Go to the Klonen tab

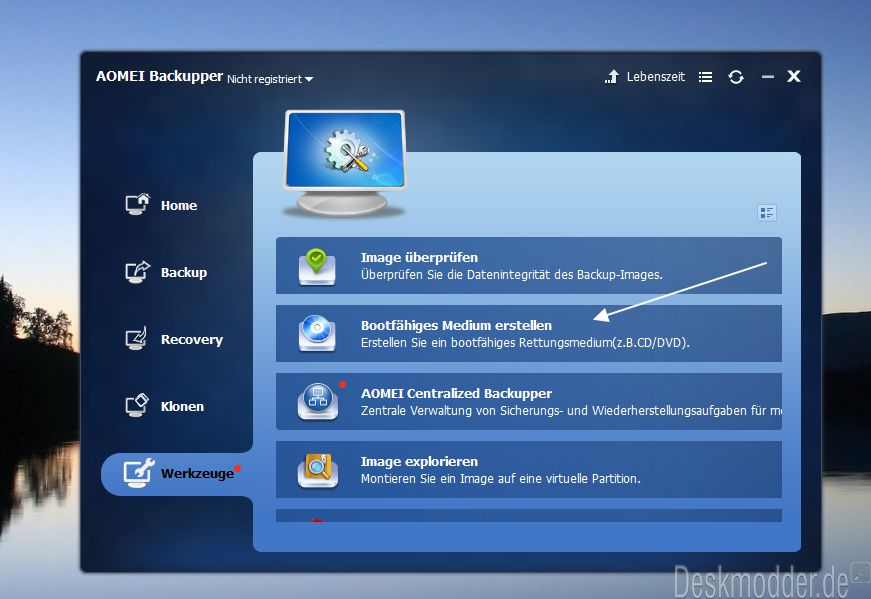tap(164, 406)
